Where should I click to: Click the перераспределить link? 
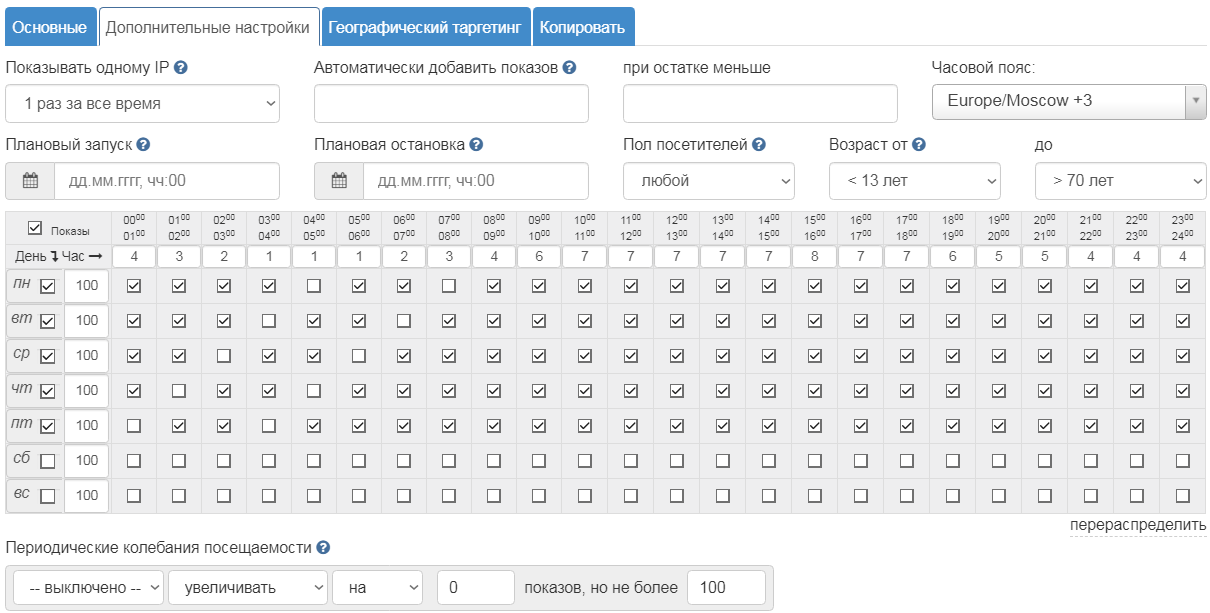(1137, 525)
